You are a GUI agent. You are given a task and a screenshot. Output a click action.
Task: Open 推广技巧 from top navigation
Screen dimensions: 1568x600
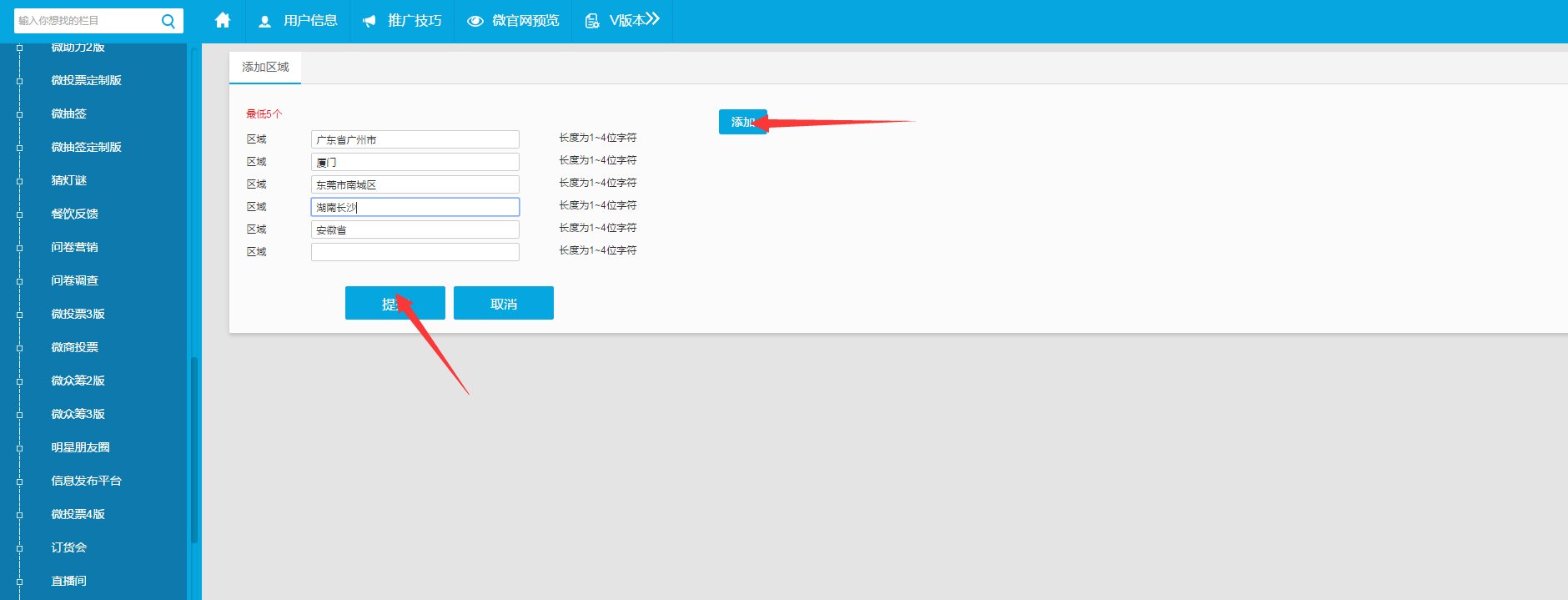point(403,21)
